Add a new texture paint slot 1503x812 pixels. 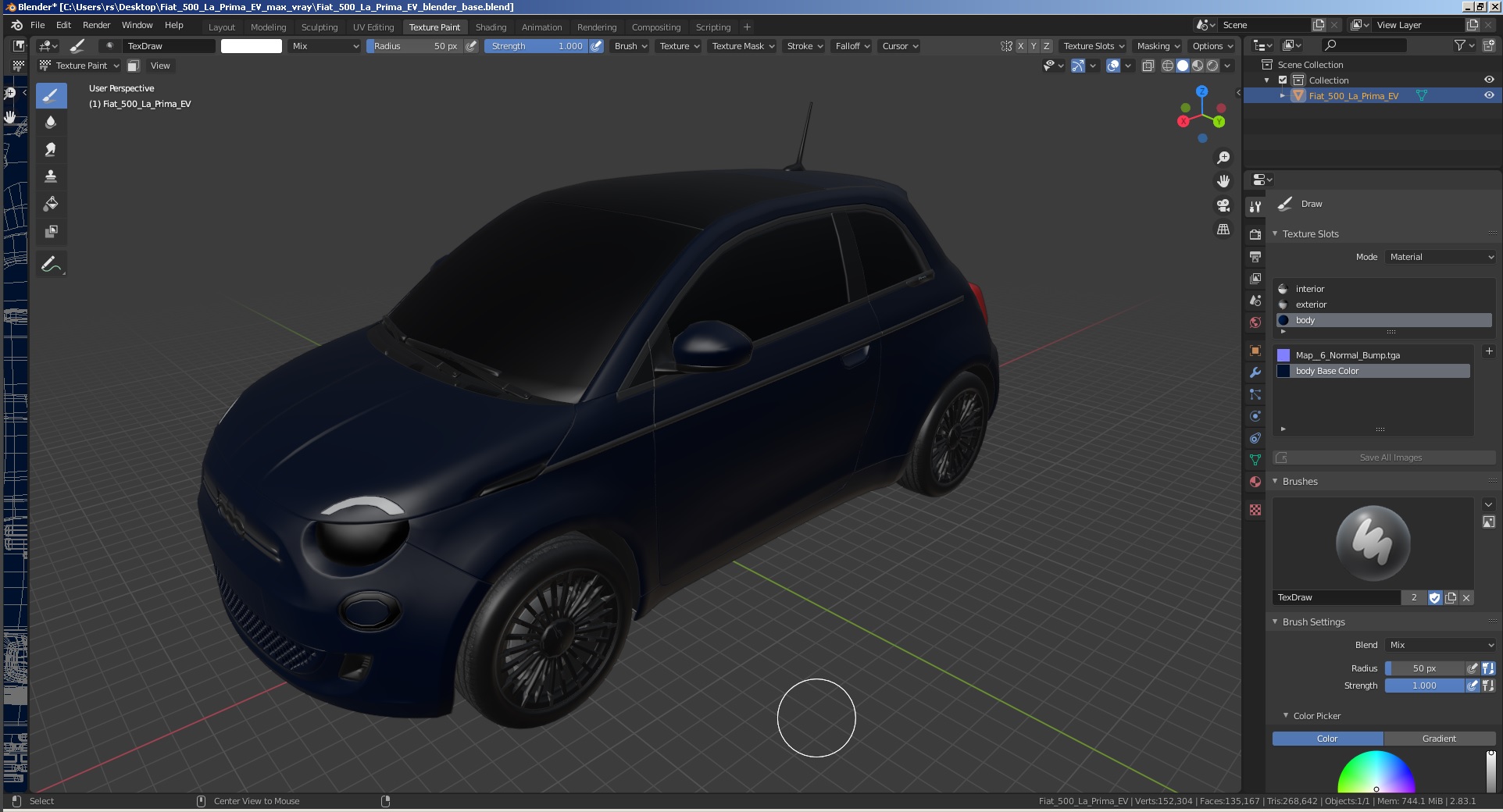click(1489, 351)
